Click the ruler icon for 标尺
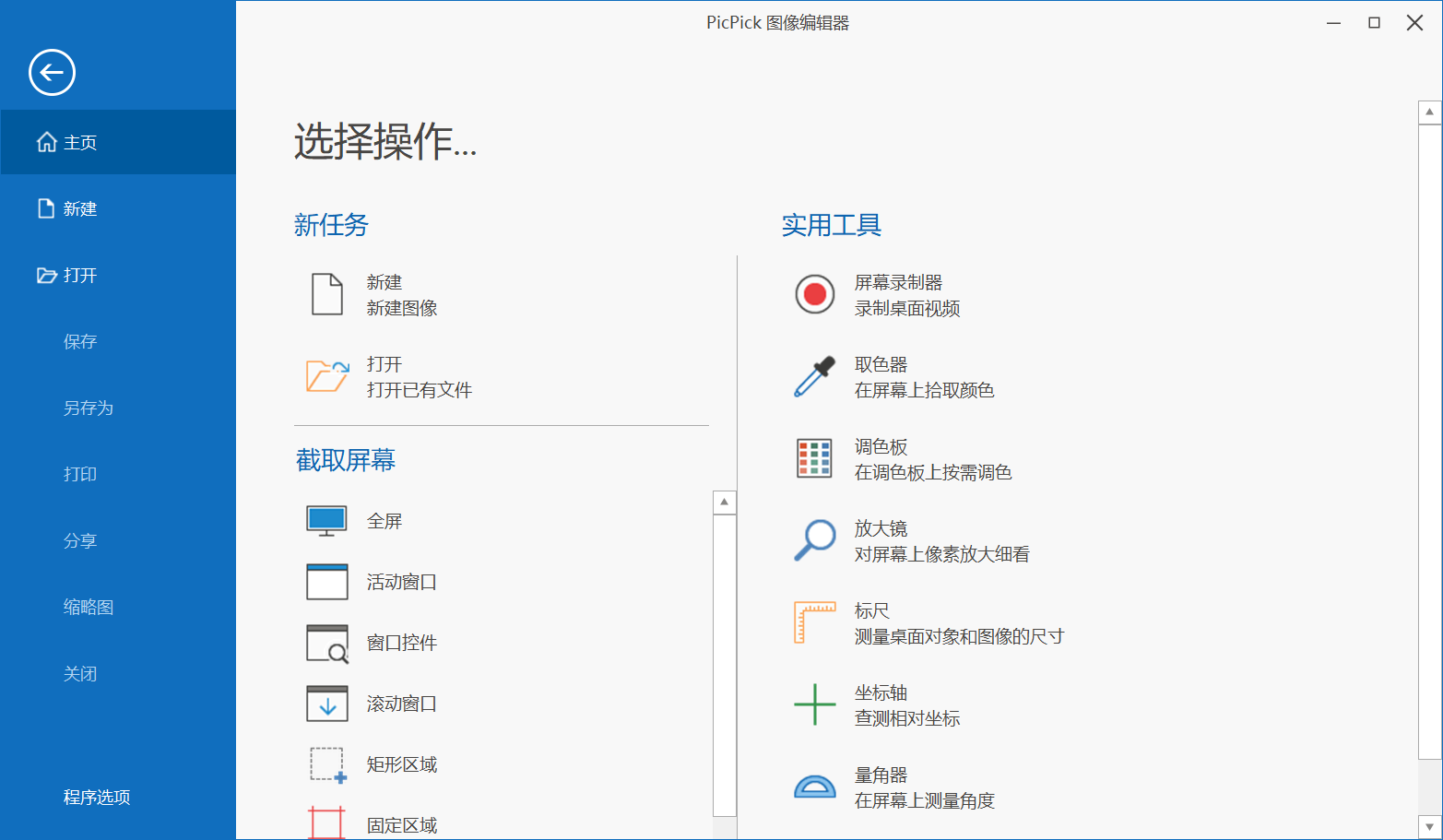The image size is (1443, 840). coord(815,622)
